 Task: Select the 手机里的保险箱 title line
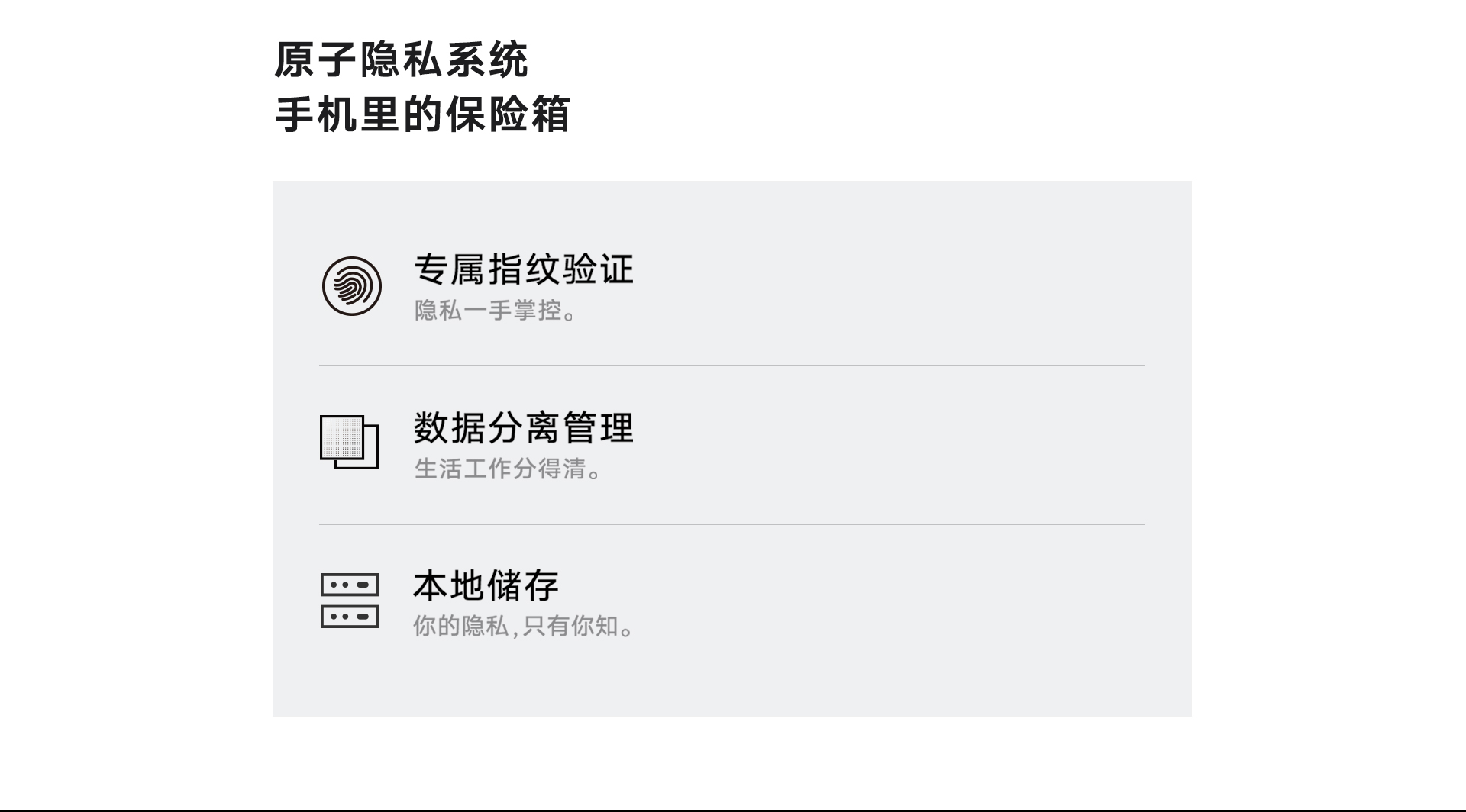[422, 115]
